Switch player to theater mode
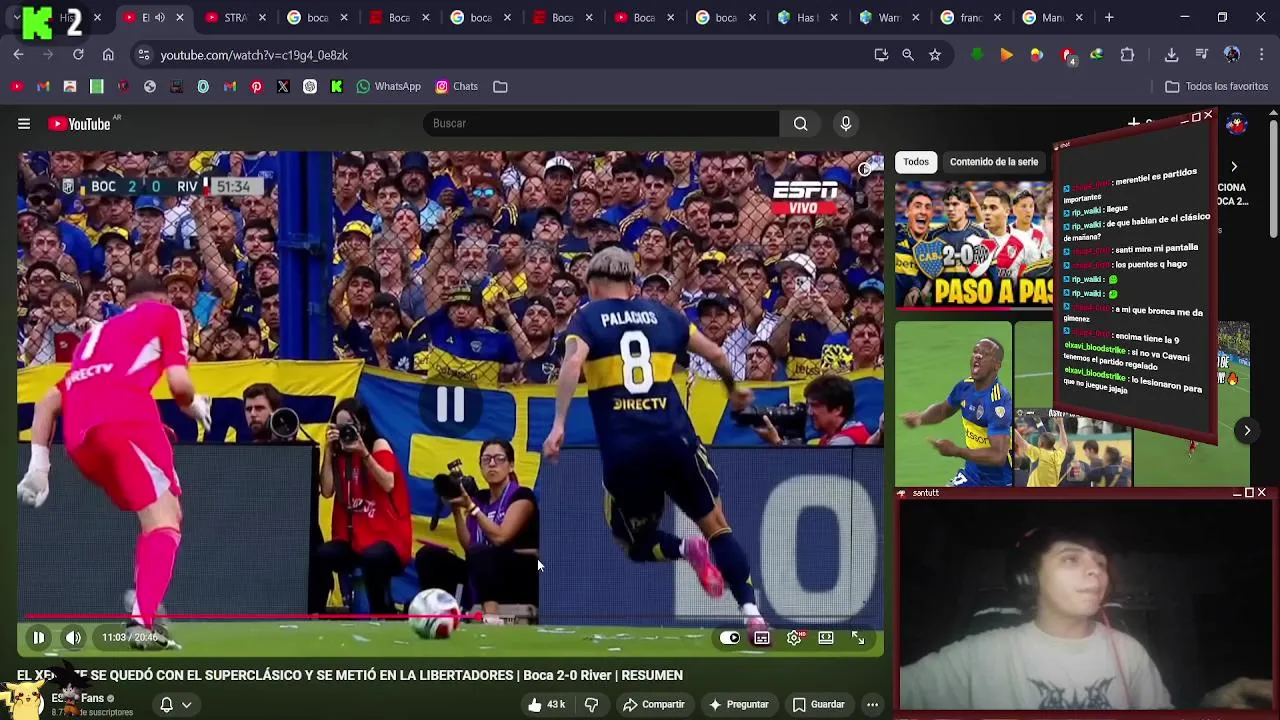 pyautogui.click(x=826, y=637)
